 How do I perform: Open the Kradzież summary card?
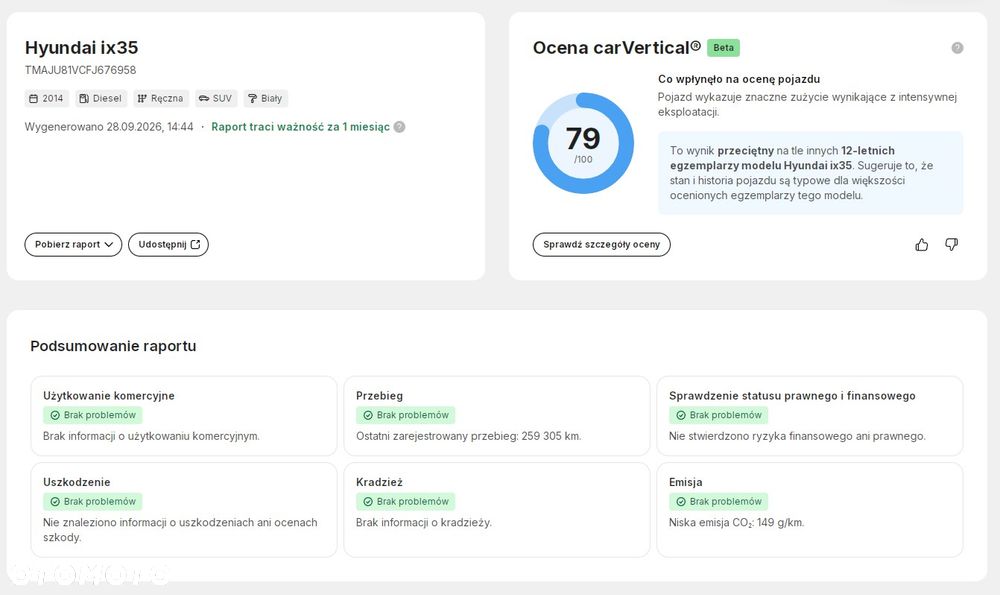(497, 510)
